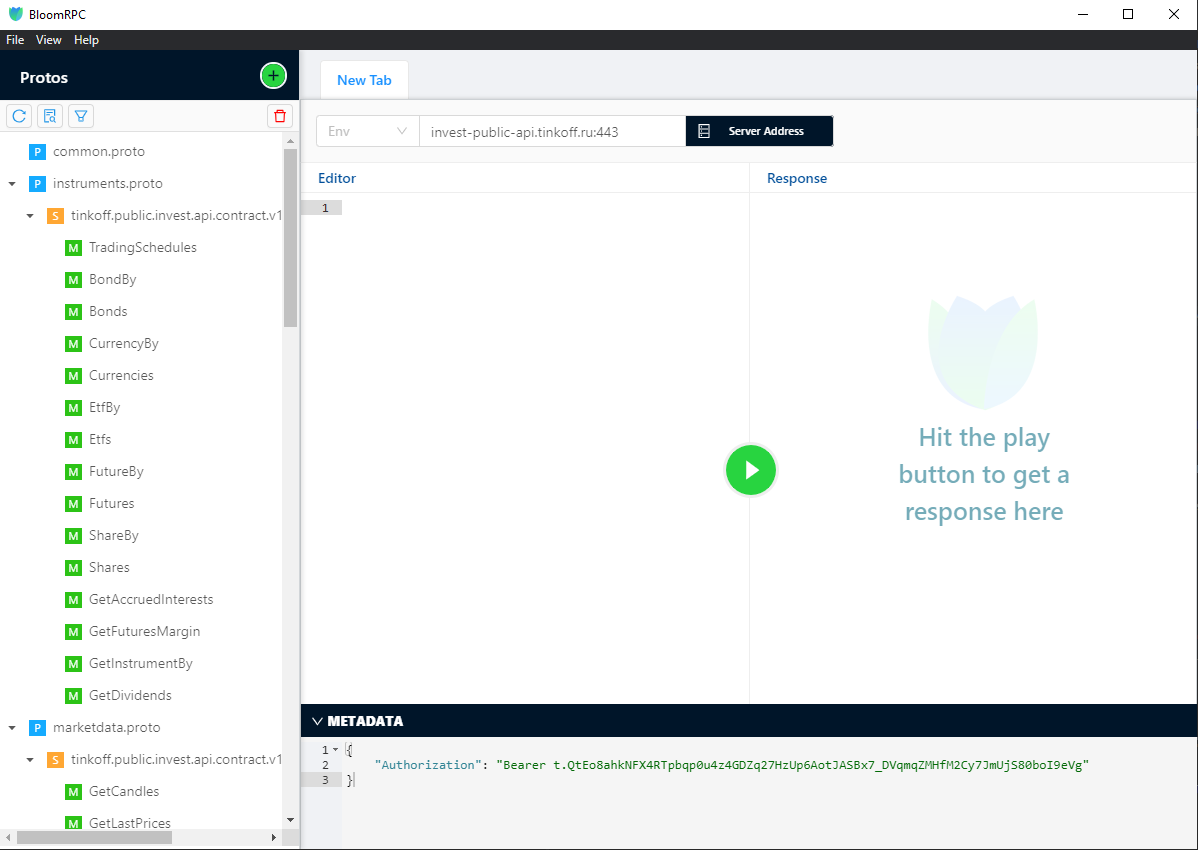This screenshot has width=1198, height=850.
Task: Select the New Tab tab
Action: [x=364, y=80]
